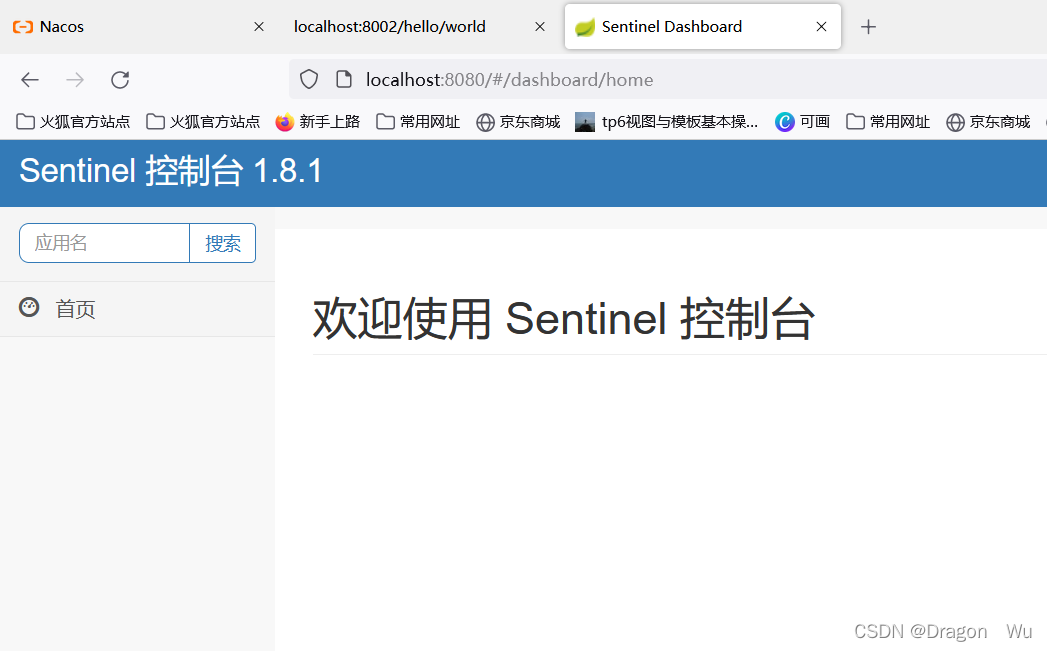Image resolution: width=1047 pixels, height=651 pixels.
Task: Click the 欢迎使用 Sentinel 控制台 heading
Action: (x=564, y=318)
